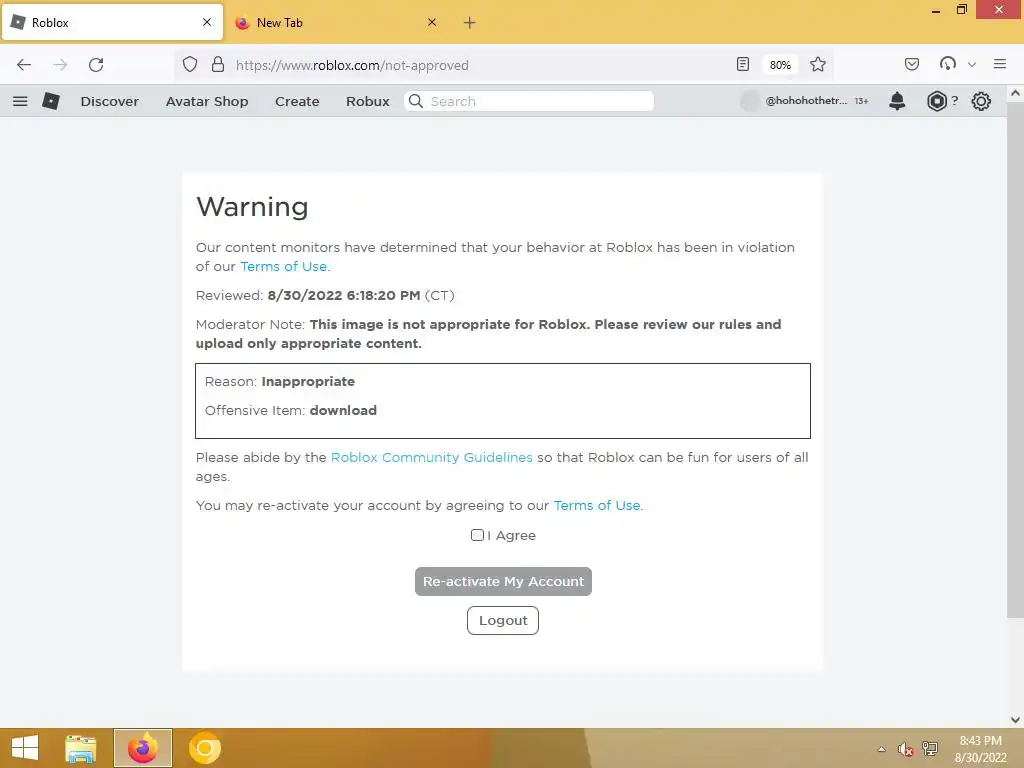
Task: Switch to the New Tab tab
Action: click(334, 22)
